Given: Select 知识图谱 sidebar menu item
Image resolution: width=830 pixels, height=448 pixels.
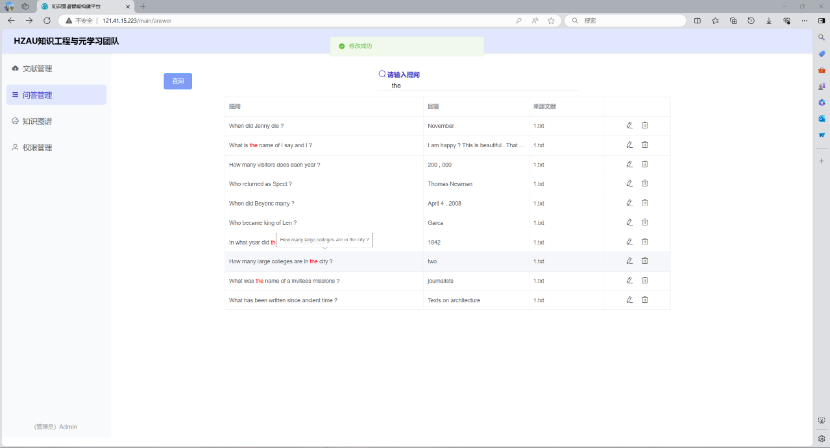Looking at the screenshot, I should [36, 121].
